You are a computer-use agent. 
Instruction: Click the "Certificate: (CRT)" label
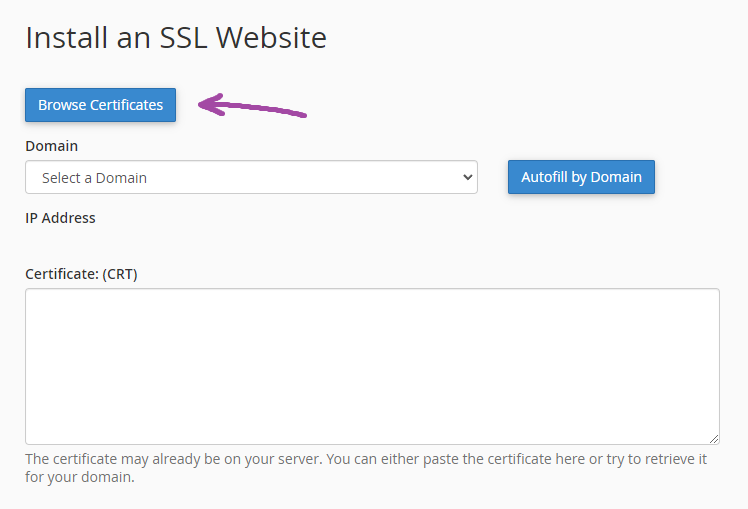81,273
